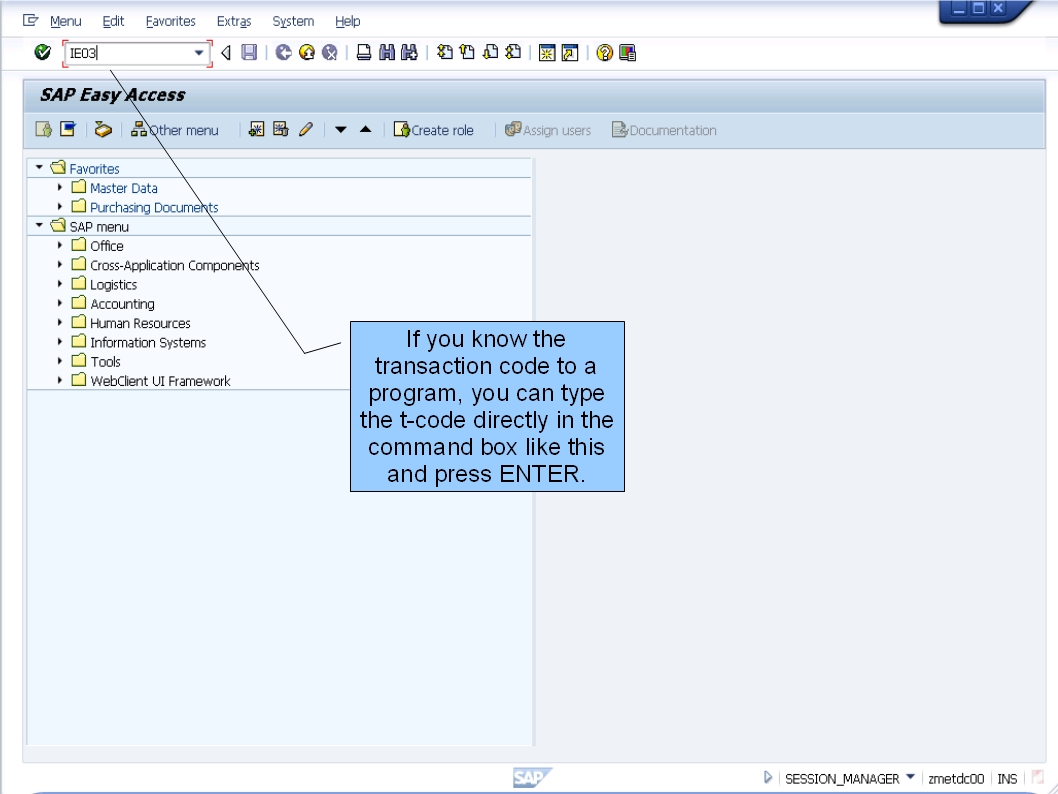
Task: Open the command field history dropdown
Action: pos(199,53)
